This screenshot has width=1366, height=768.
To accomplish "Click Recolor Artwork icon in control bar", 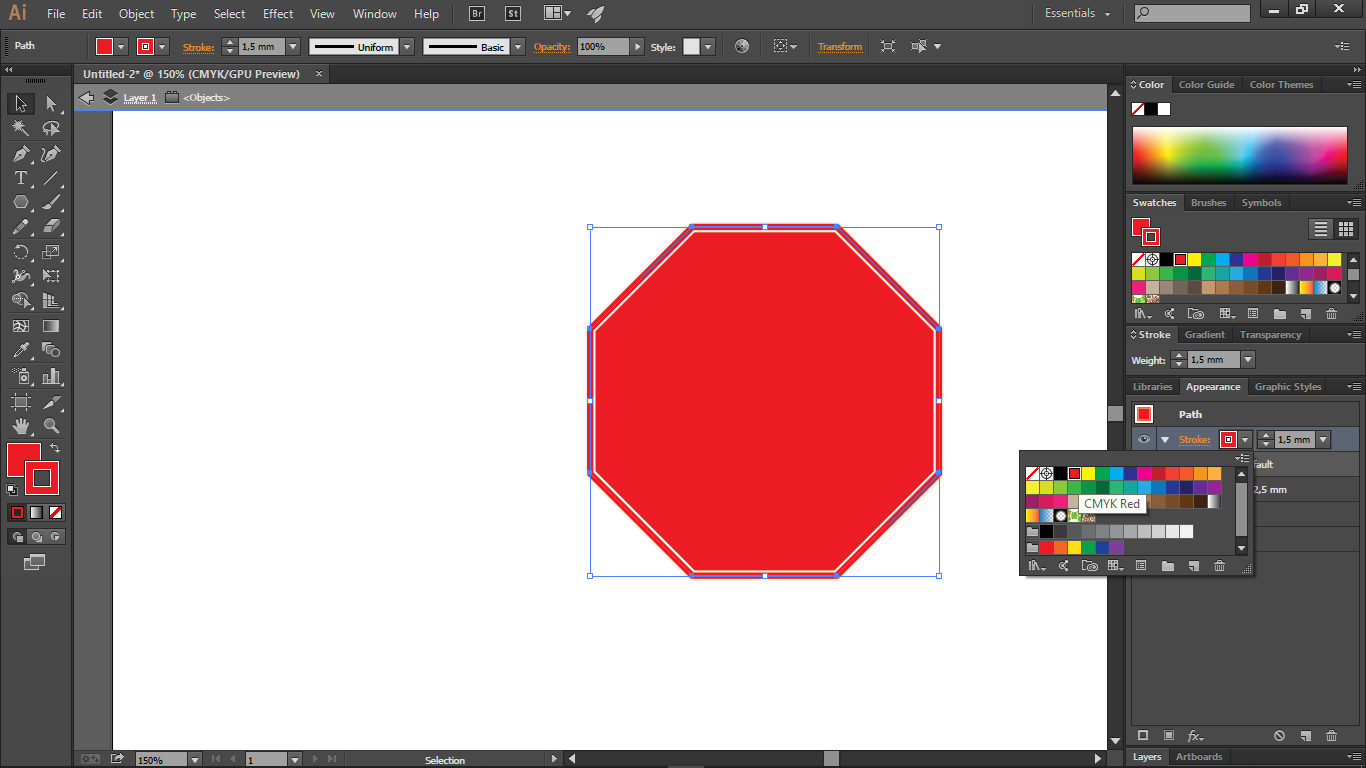I will (741, 46).
